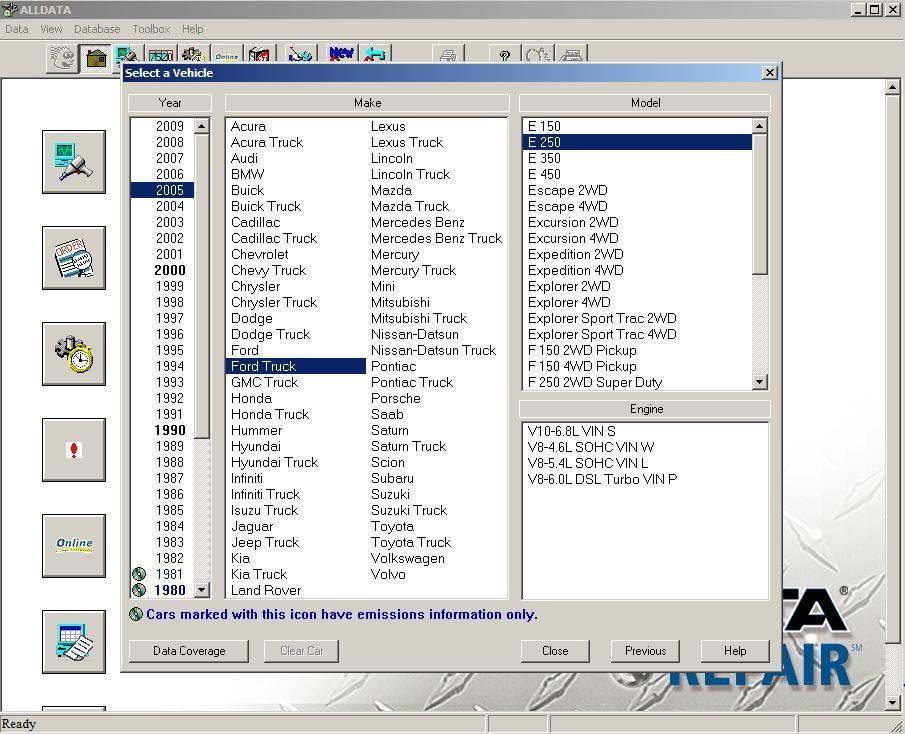Click the red exclamation sidebar icon
This screenshot has height=734, width=905.
coord(74,450)
